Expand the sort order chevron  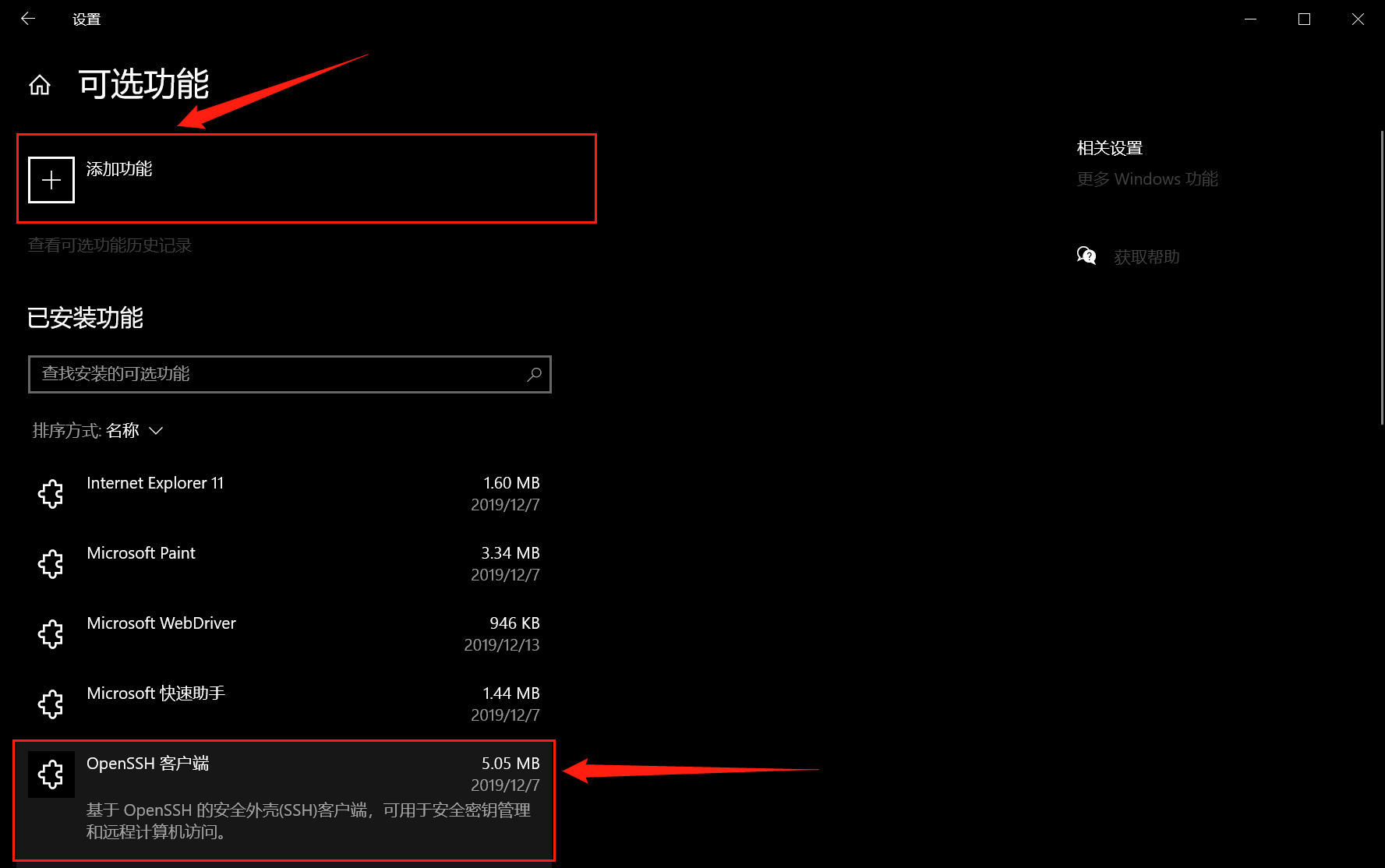(156, 431)
